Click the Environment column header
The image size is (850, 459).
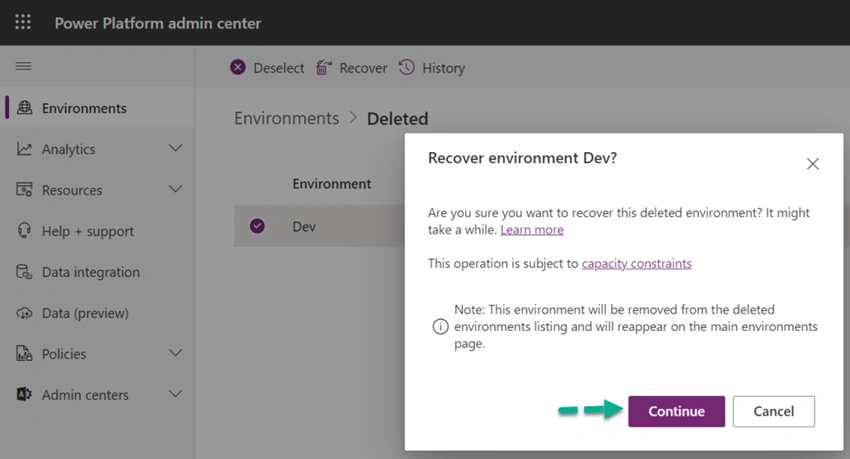(332, 184)
